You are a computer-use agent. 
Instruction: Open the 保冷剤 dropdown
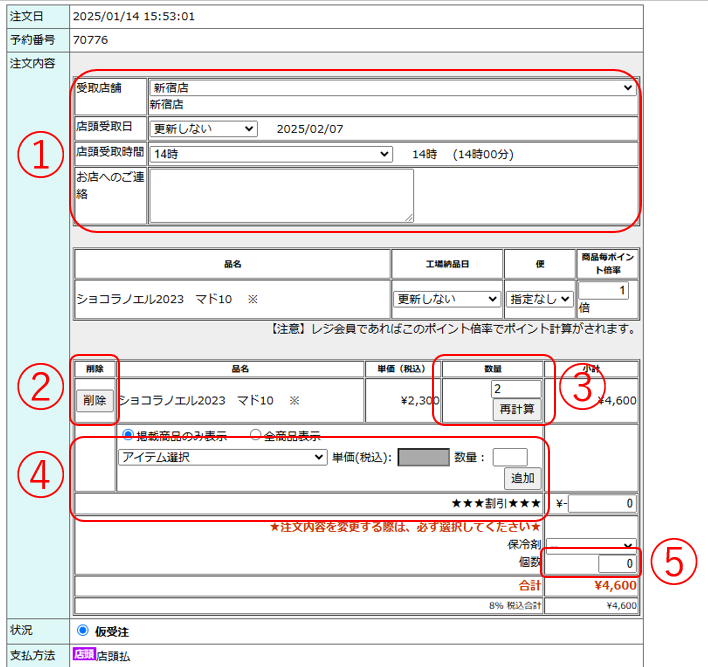(x=590, y=546)
